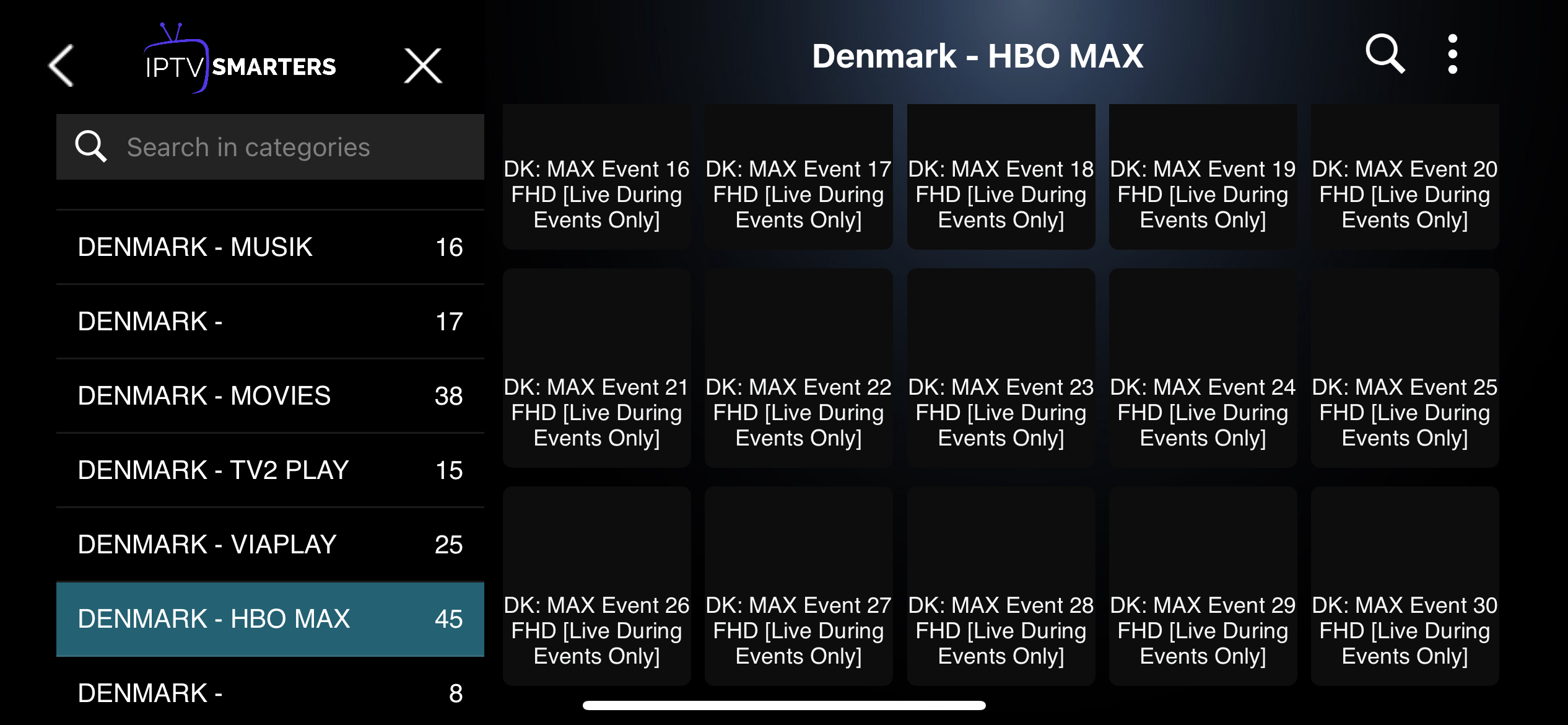
Task: Open the unnamed Denmark category with 17 channels
Action: [270, 322]
